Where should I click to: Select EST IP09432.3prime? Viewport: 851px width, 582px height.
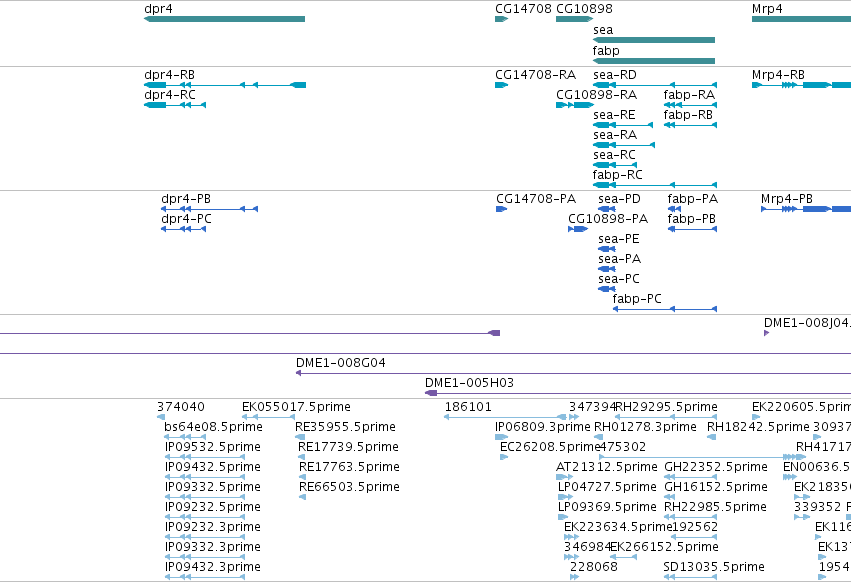click(x=205, y=578)
